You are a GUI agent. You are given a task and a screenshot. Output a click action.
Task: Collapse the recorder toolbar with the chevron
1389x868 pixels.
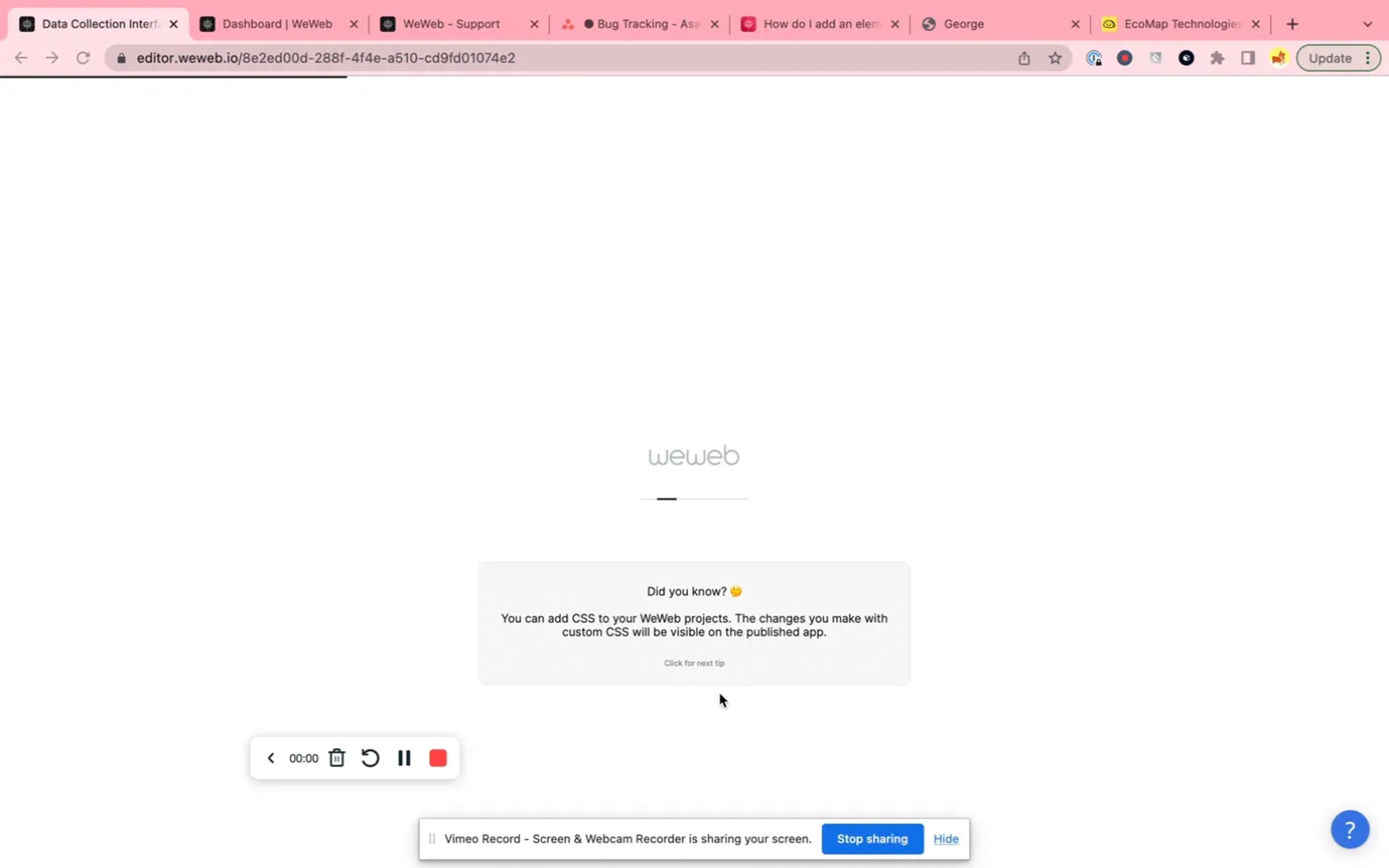coord(270,758)
